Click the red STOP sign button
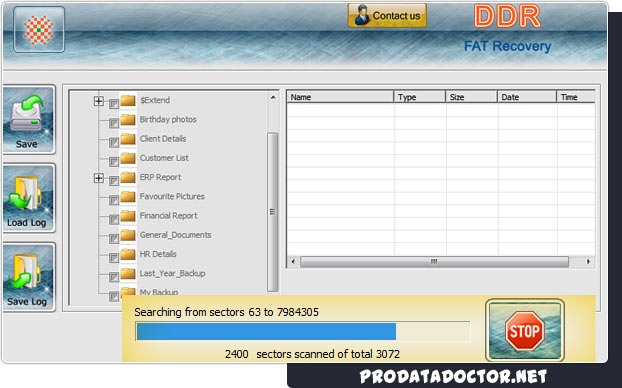The image size is (622, 388). pyautogui.click(x=524, y=330)
